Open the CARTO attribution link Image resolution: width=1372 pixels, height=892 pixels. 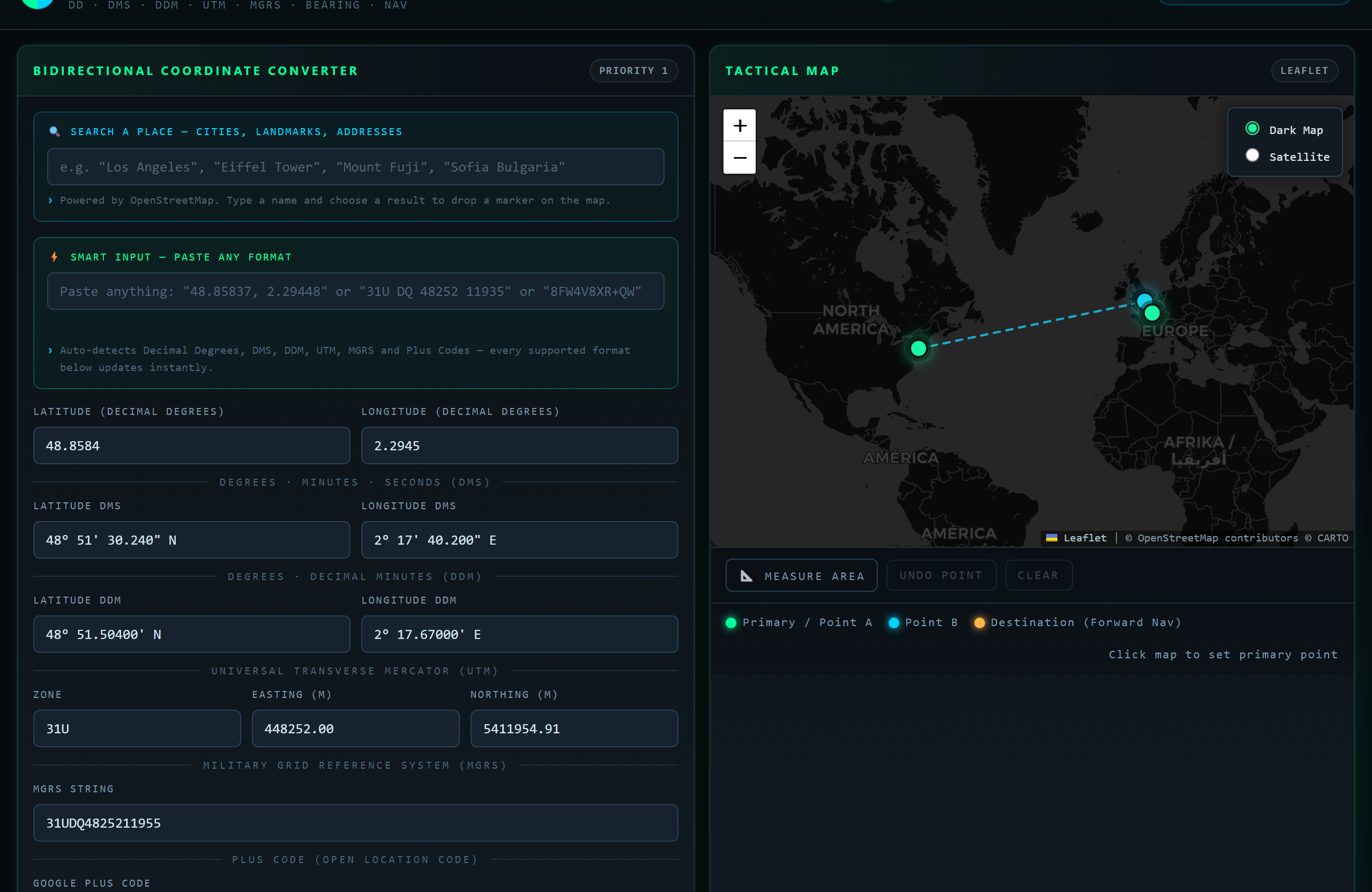[x=1332, y=538]
